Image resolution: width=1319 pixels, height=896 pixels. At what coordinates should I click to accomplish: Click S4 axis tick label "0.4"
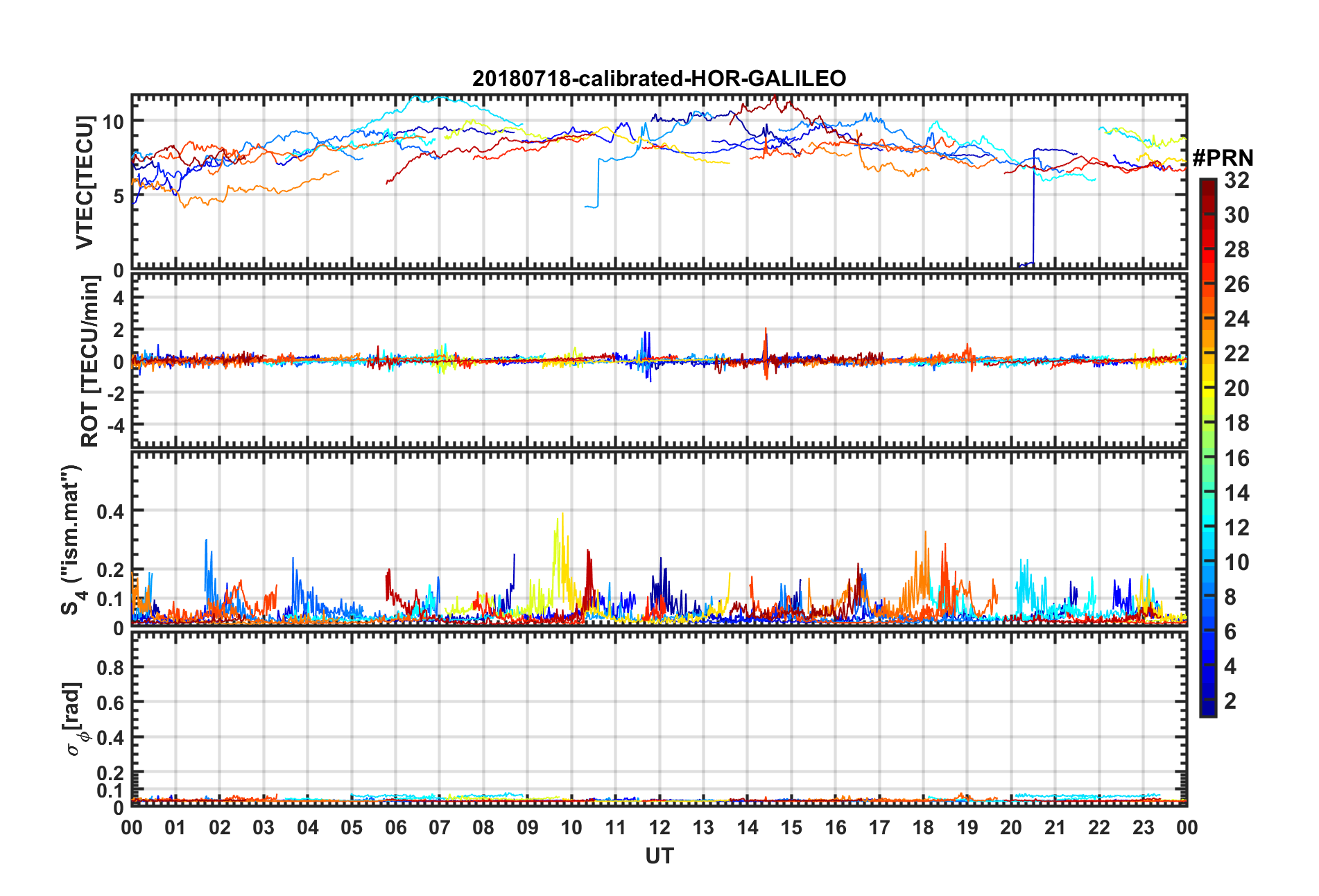pos(110,512)
